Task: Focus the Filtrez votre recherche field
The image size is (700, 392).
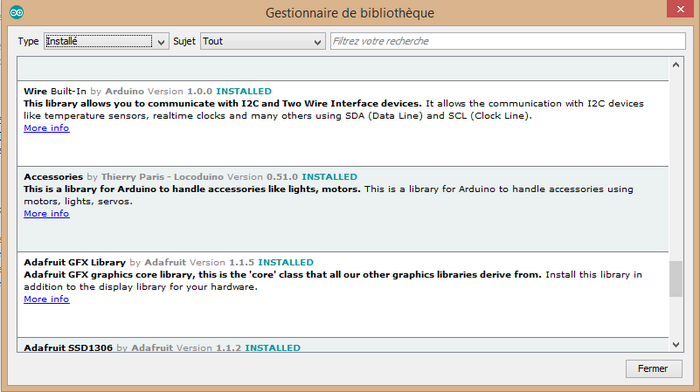Action: (508, 41)
